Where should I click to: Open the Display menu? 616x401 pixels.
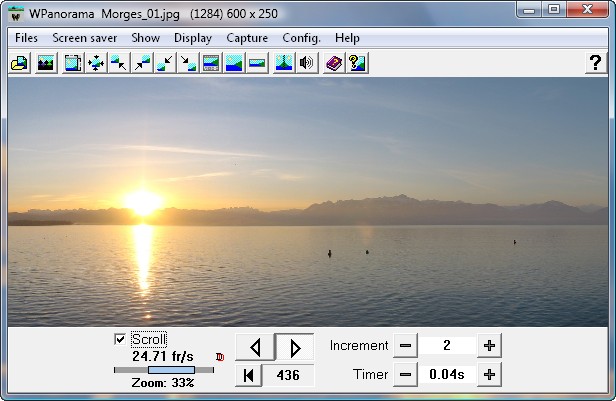click(193, 38)
